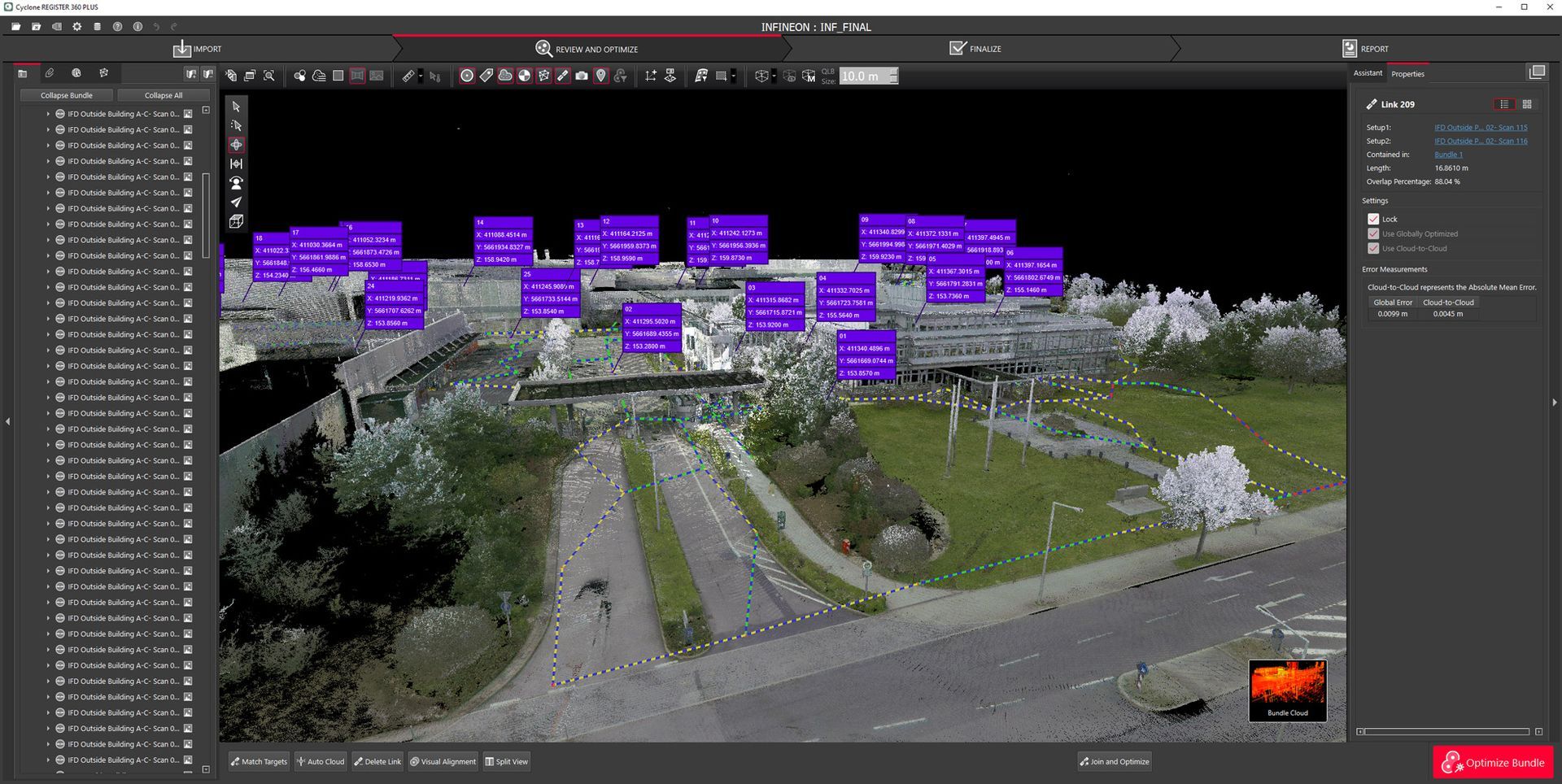Image resolution: width=1562 pixels, height=784 pixels.
Task: Switch Properties to grid view icon
Action: [1527, 104]
